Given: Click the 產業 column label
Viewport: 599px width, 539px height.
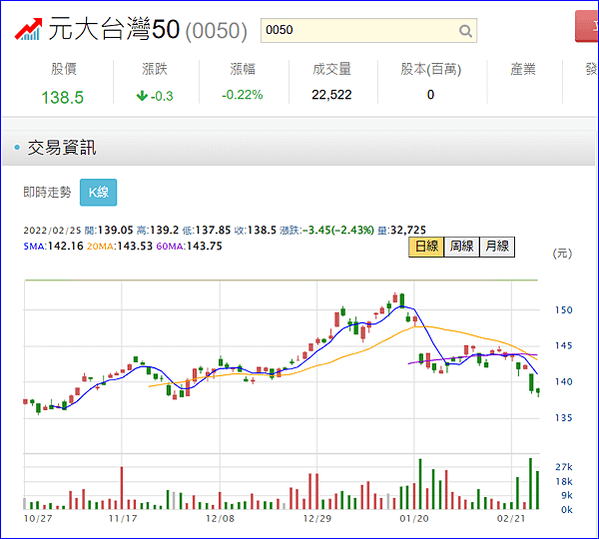Looking at the screenshot, I should coord(523,69).
